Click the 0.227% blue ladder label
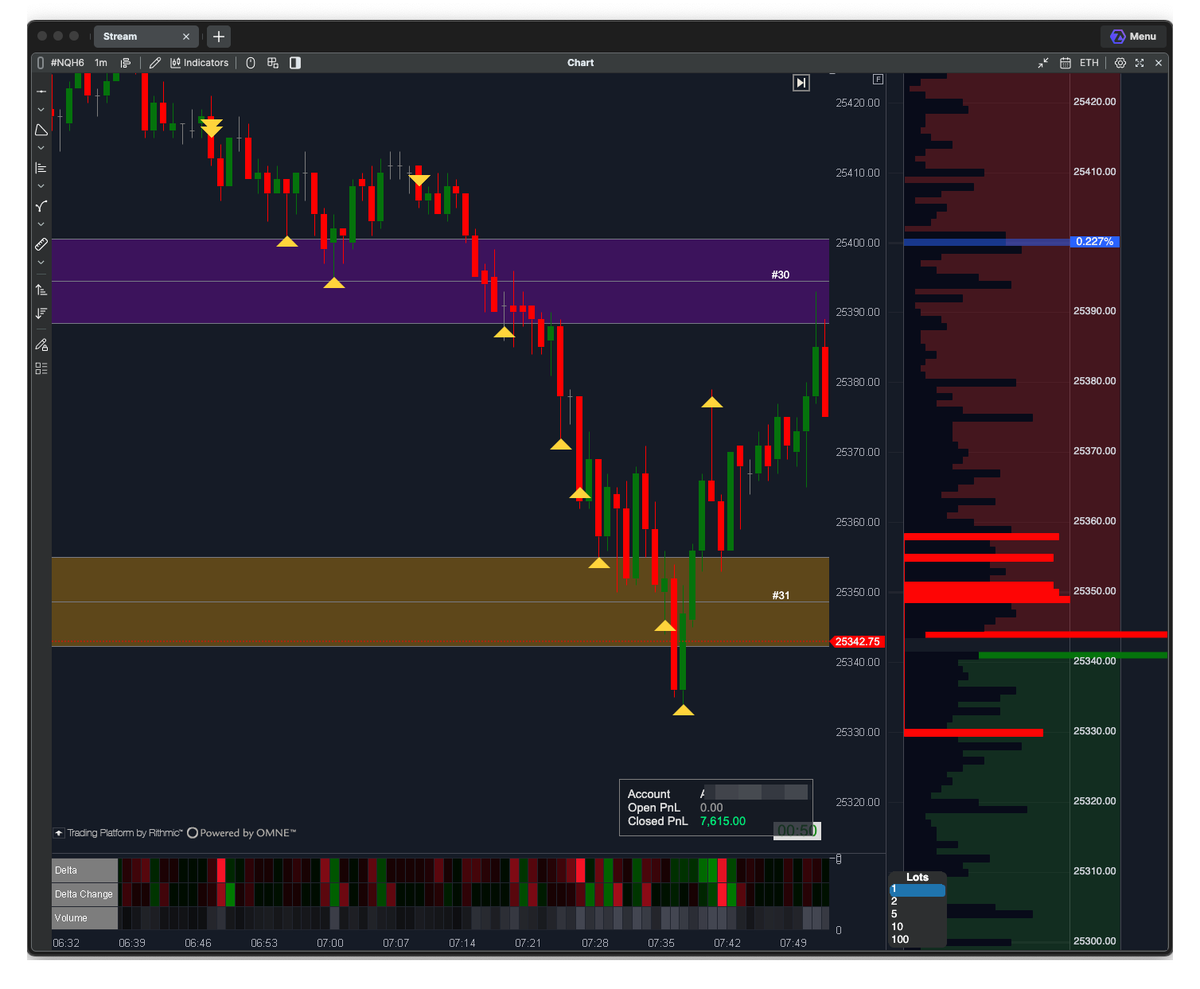Viewport: 1200px width, 989px height. (1096, 241)
